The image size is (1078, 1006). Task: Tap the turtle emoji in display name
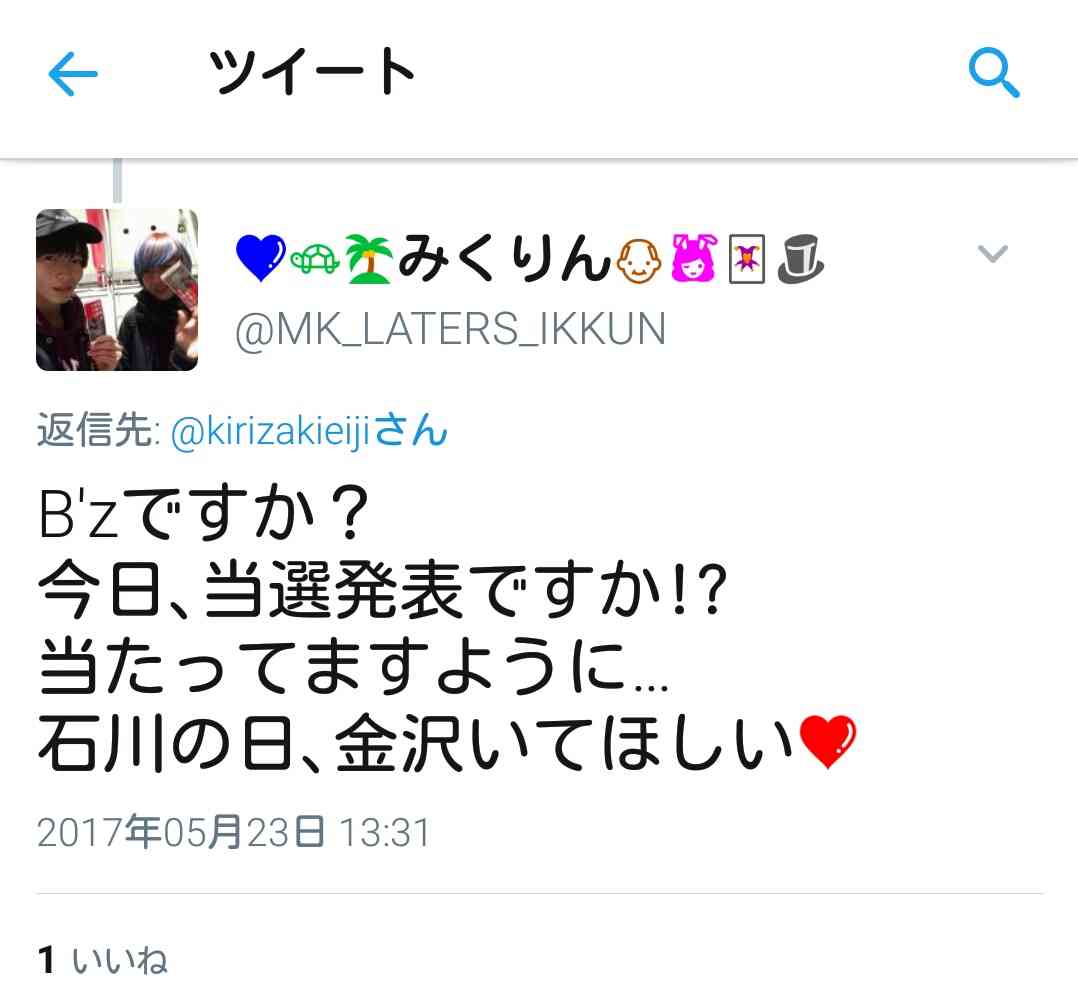[315, 260]
